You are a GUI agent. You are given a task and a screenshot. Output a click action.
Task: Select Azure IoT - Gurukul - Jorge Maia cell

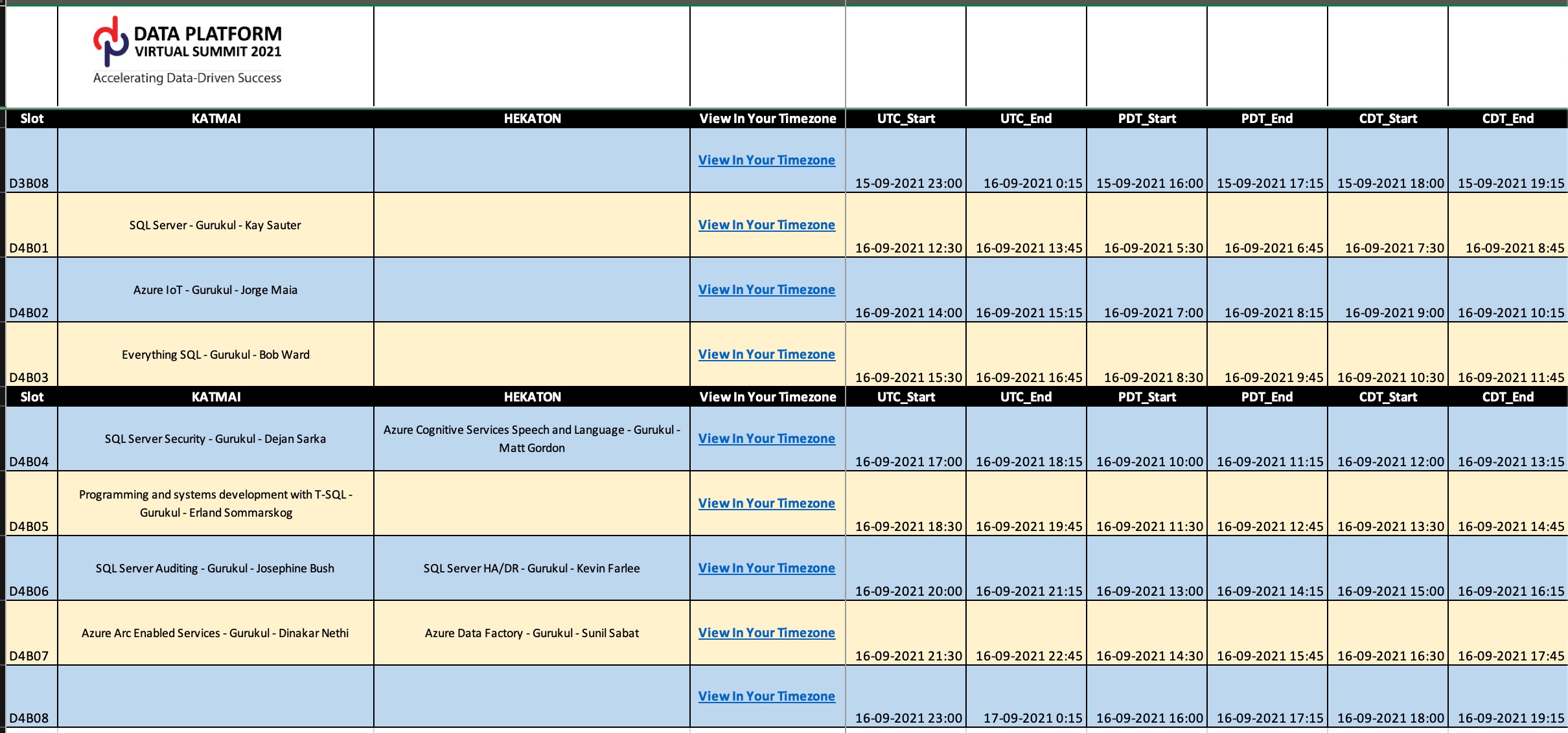(216, 289)
